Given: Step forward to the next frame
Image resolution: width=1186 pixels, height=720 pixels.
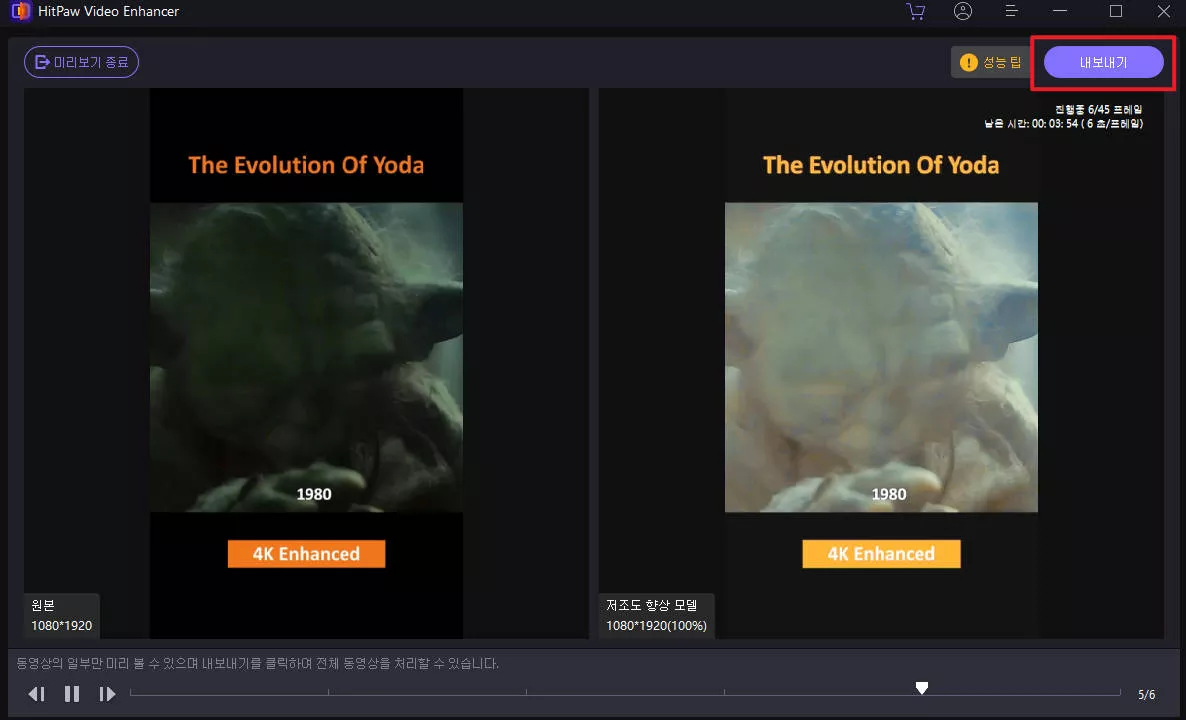Looking at the screenshot, I should (107, 693).
